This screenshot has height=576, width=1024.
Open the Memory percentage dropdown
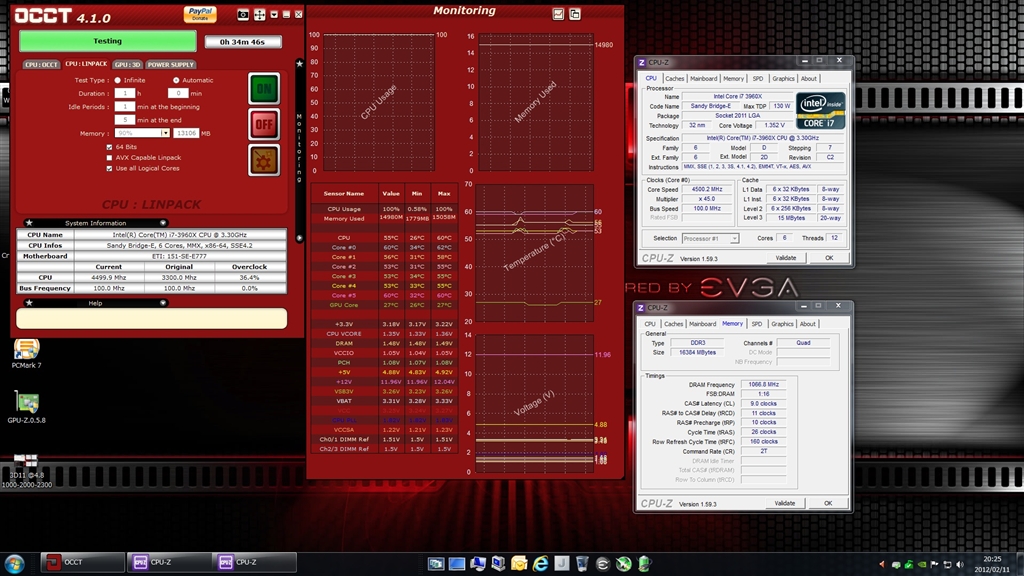[x=164, y=133]
